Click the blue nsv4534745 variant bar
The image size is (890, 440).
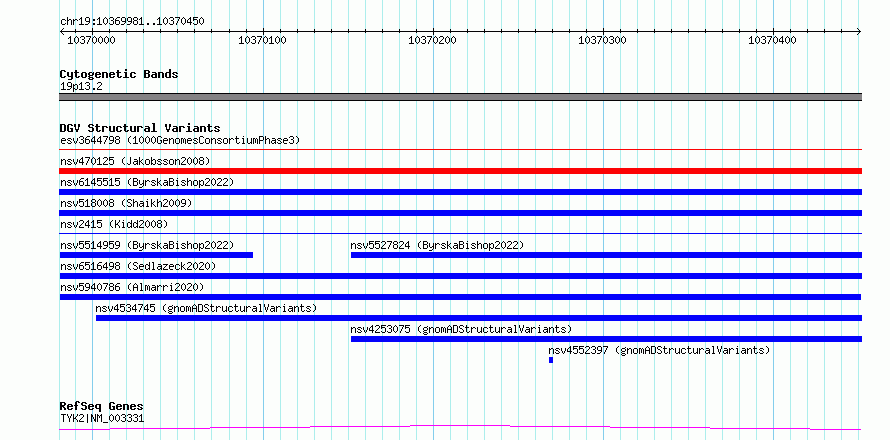pos(478,318)
